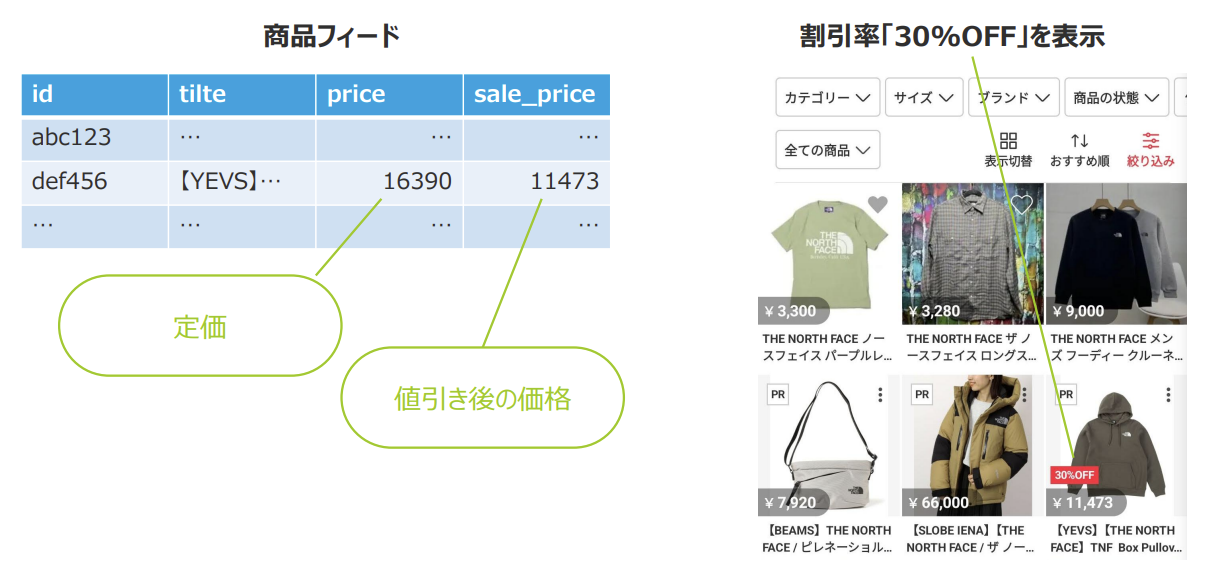Viewport: 1209px width, 587px height.
Task: Open the navy crewneck sweatshirt thumbnail
Action: pyautogui.click(x=1115, y=253)
